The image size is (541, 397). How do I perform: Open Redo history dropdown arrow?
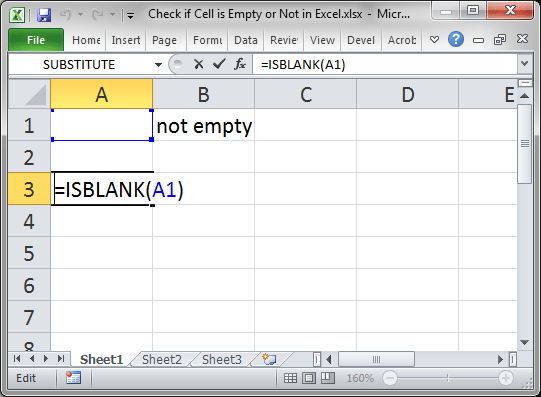click(112, 15)
